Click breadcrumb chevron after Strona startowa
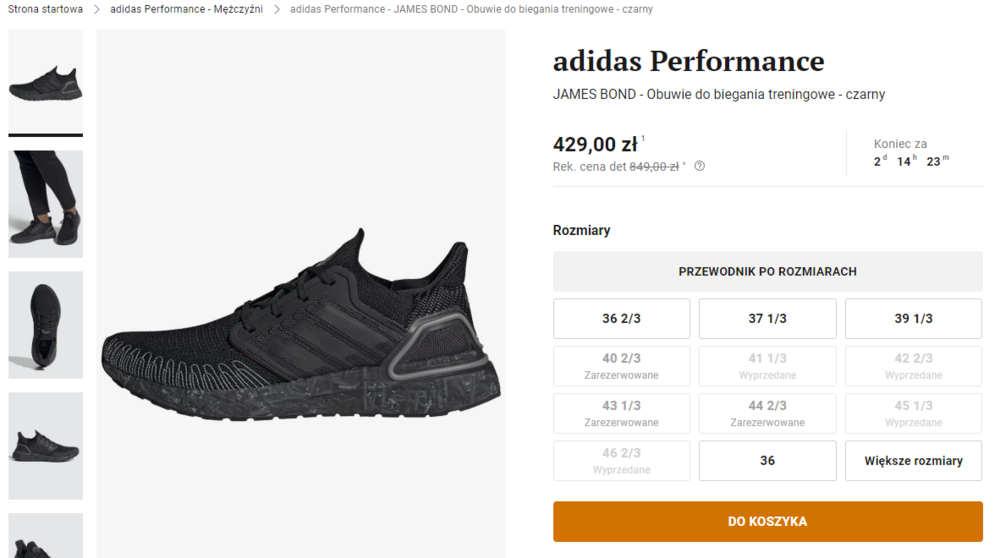Image resolution: width=1000 pixels, height=558 pixels. (x=97, y=9)
